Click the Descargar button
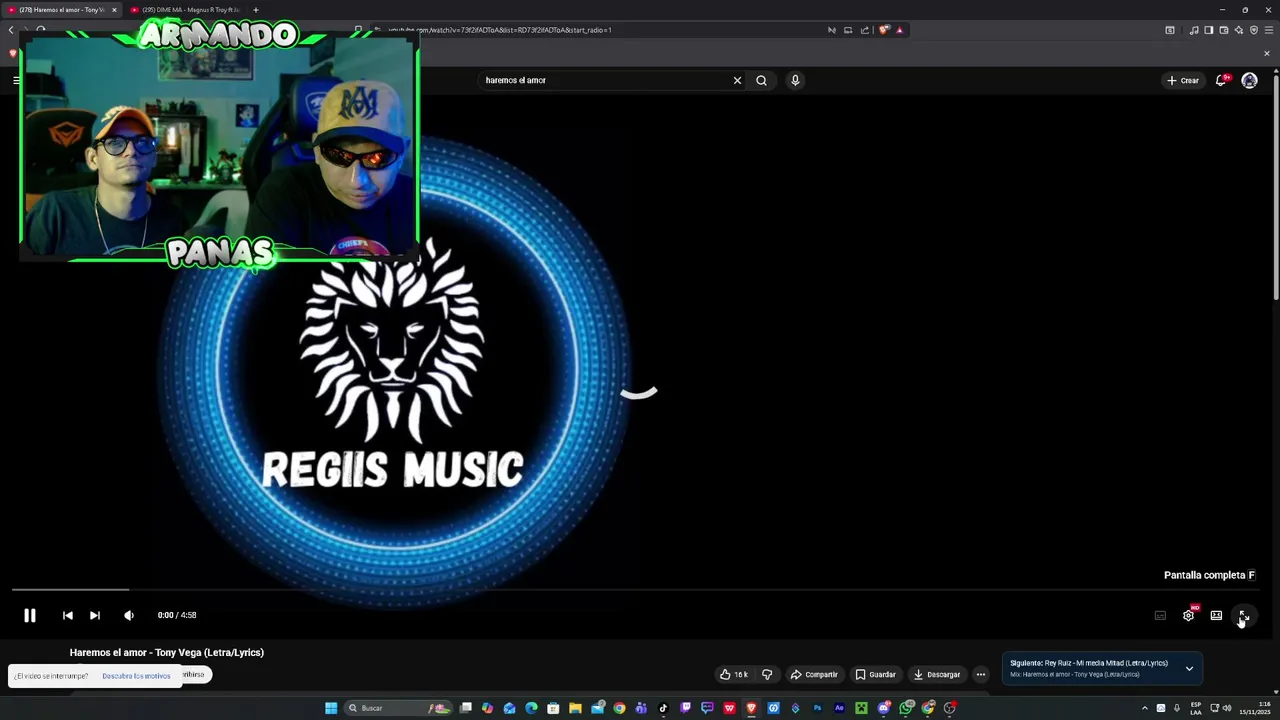This screenshot has height=720, width=1280. pyautogui.click(x=937, y=674)
